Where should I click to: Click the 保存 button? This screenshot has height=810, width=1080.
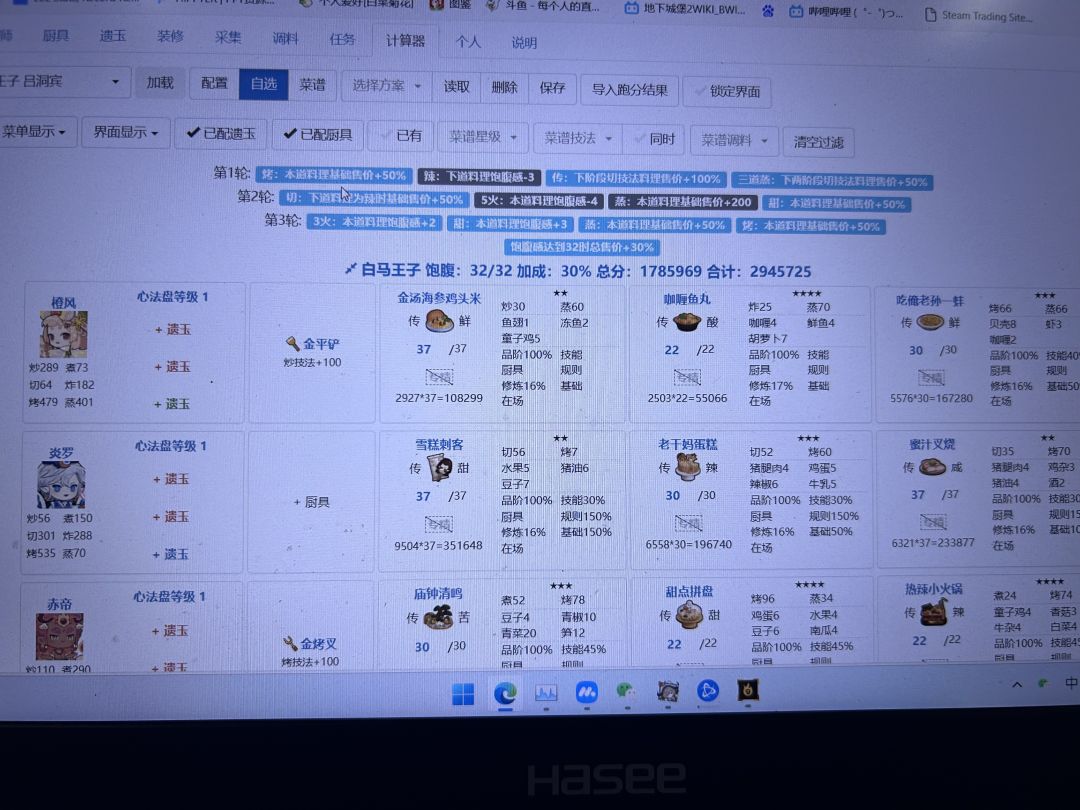click(552, 88)
